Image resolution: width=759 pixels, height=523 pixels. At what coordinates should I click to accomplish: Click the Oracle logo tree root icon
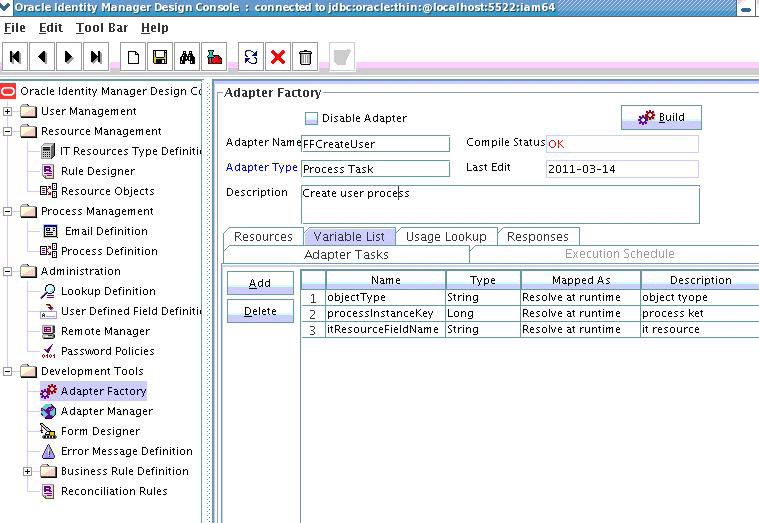tap(8, 91)
